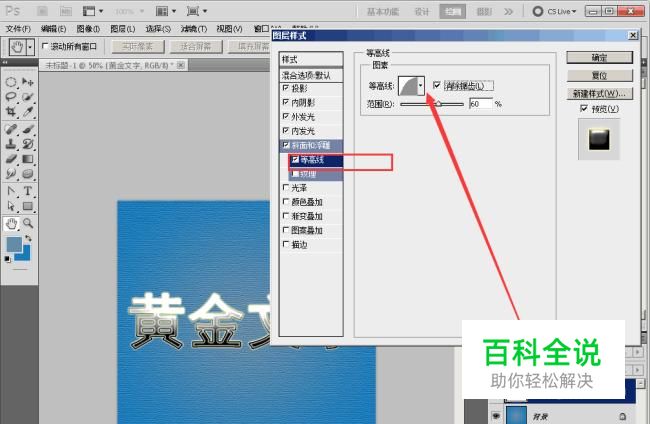Click the foreground color swatch
The image size is (650, 424).
pyautogui.click(x=13, y=244)
